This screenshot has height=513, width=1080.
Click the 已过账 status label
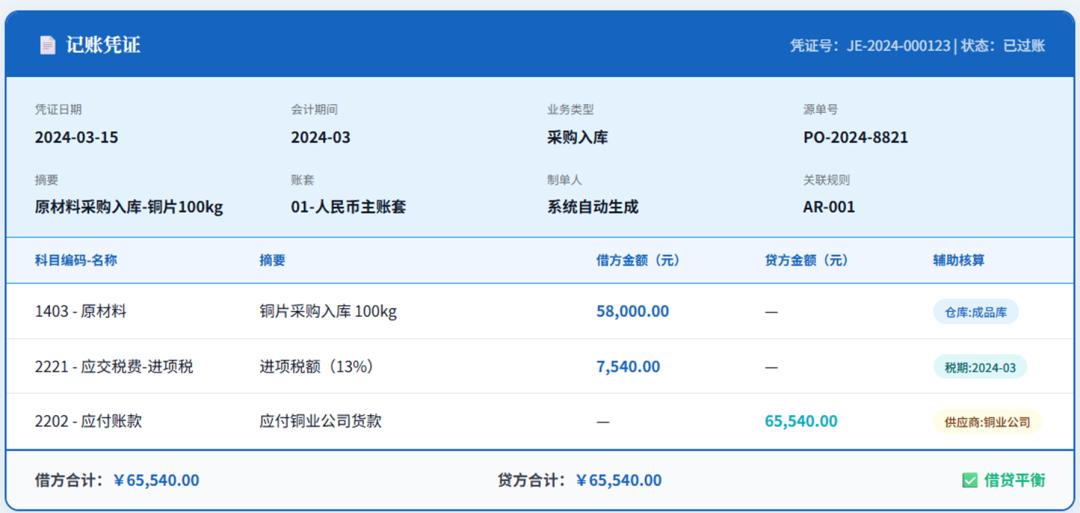point(1024,46)
